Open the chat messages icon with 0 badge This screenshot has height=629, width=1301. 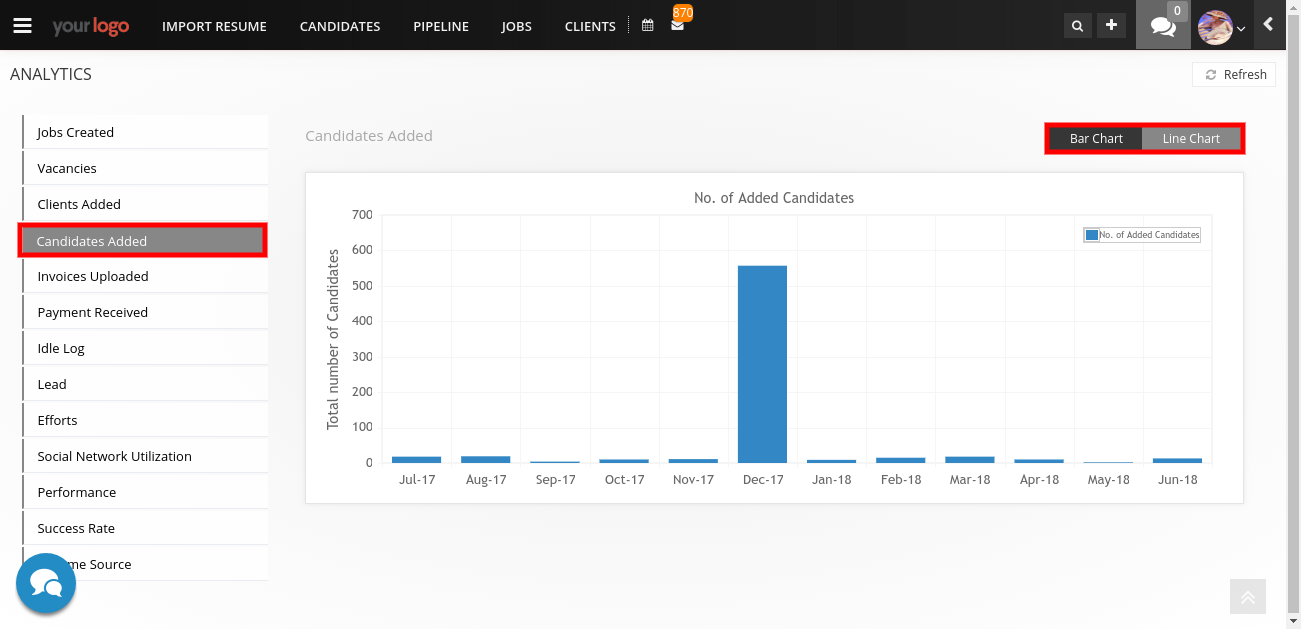click(1162, 25)
